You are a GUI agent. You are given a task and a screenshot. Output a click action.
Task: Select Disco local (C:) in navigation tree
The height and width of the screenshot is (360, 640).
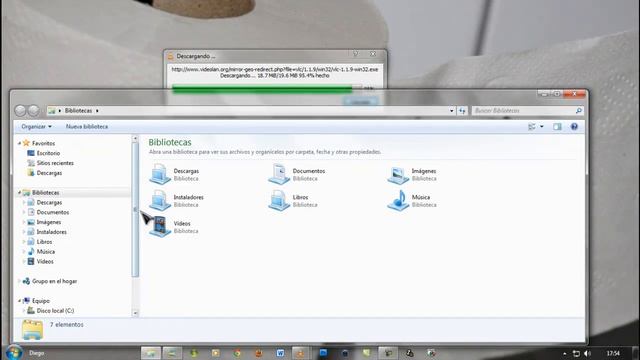(55, 311)
